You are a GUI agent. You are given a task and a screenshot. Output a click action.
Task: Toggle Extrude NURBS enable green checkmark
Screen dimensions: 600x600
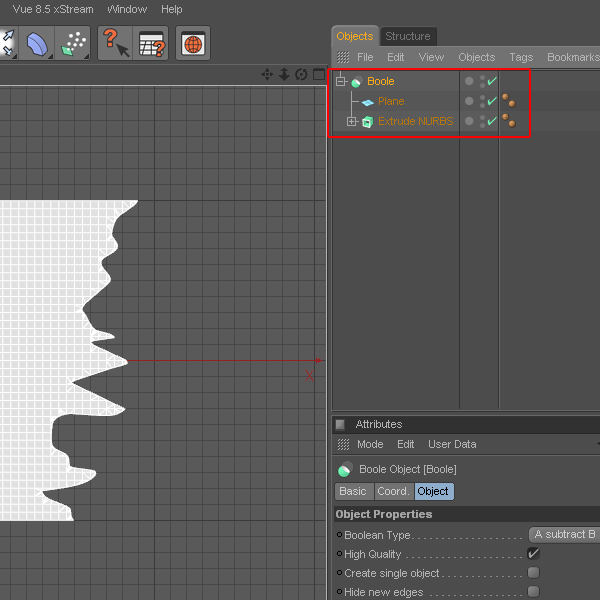tap(492, 121)
